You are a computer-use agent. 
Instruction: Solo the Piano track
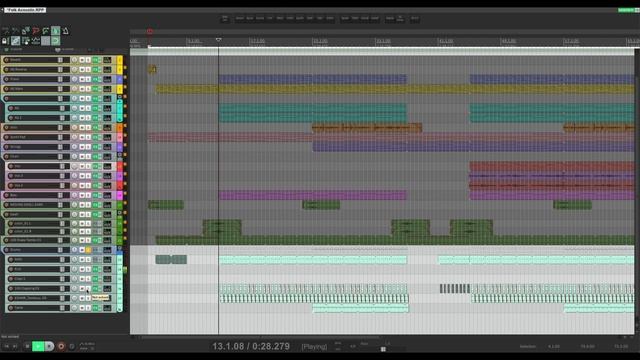88,79
